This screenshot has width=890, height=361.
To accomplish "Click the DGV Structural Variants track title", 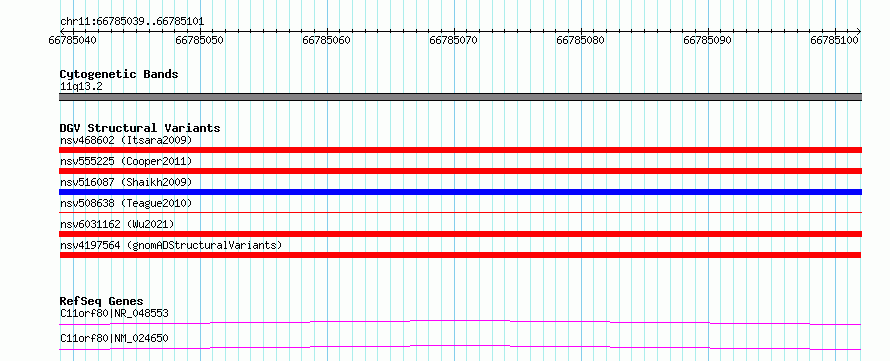I will tap(140, 128).
